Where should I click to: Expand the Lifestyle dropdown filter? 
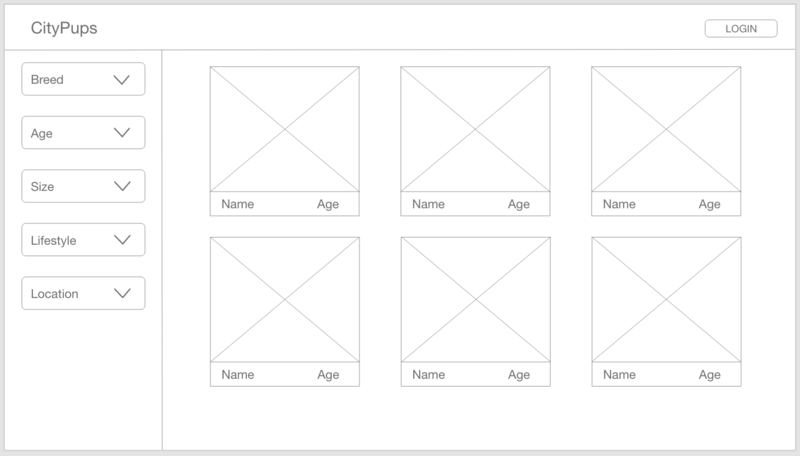pyautogui.click(x=83, y=240)
